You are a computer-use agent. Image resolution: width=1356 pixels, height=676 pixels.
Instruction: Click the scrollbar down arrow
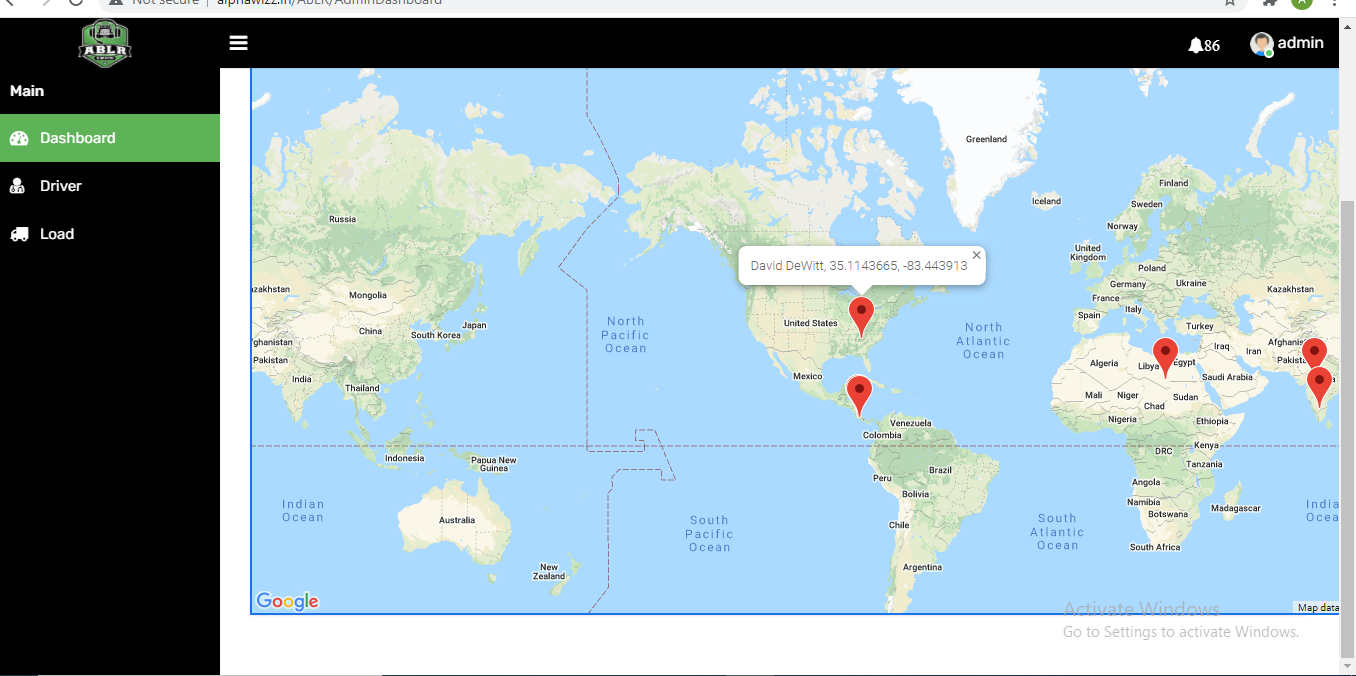point(1347,666)
